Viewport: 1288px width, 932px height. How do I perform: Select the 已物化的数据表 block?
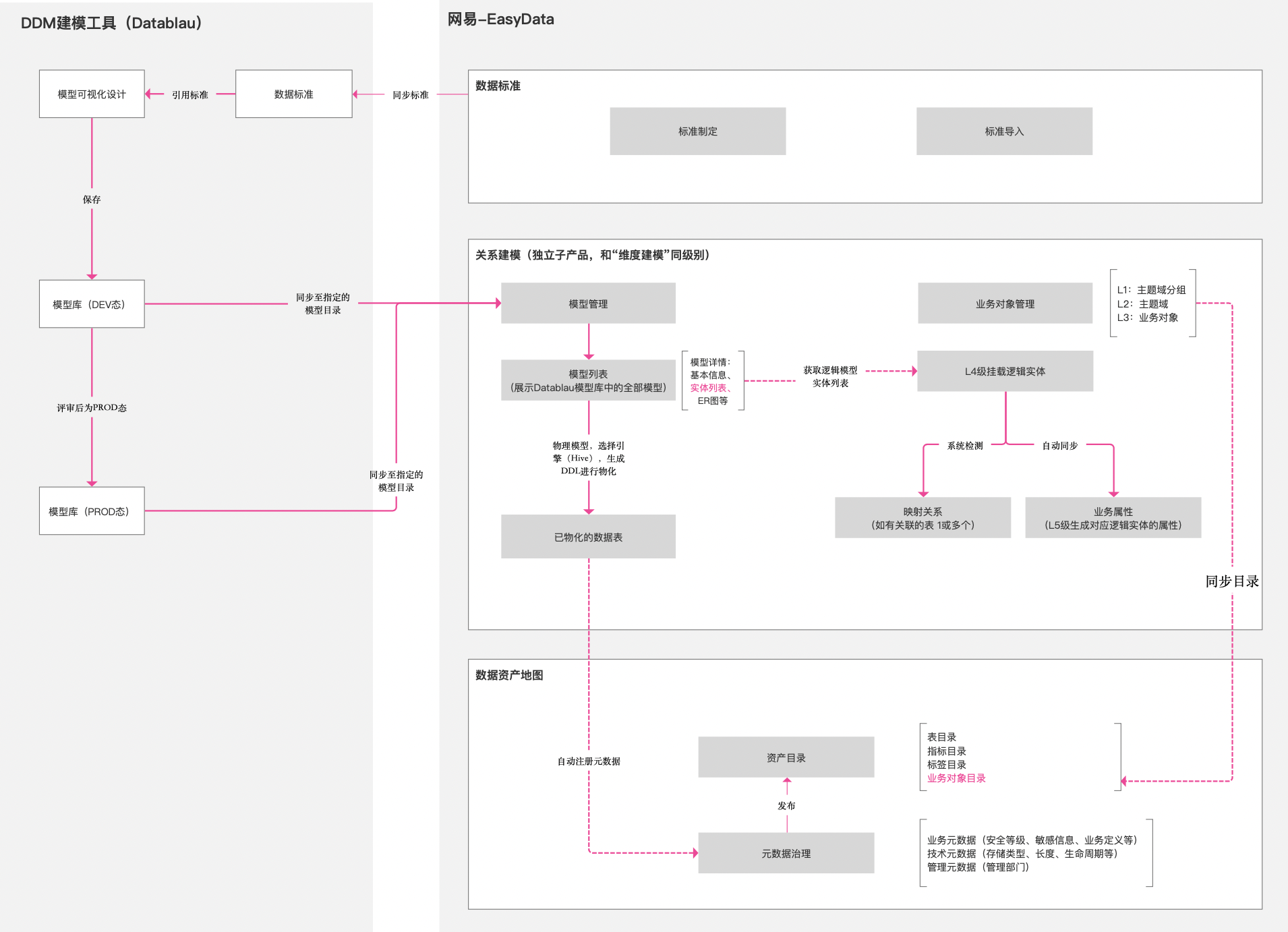coord(588,537)
